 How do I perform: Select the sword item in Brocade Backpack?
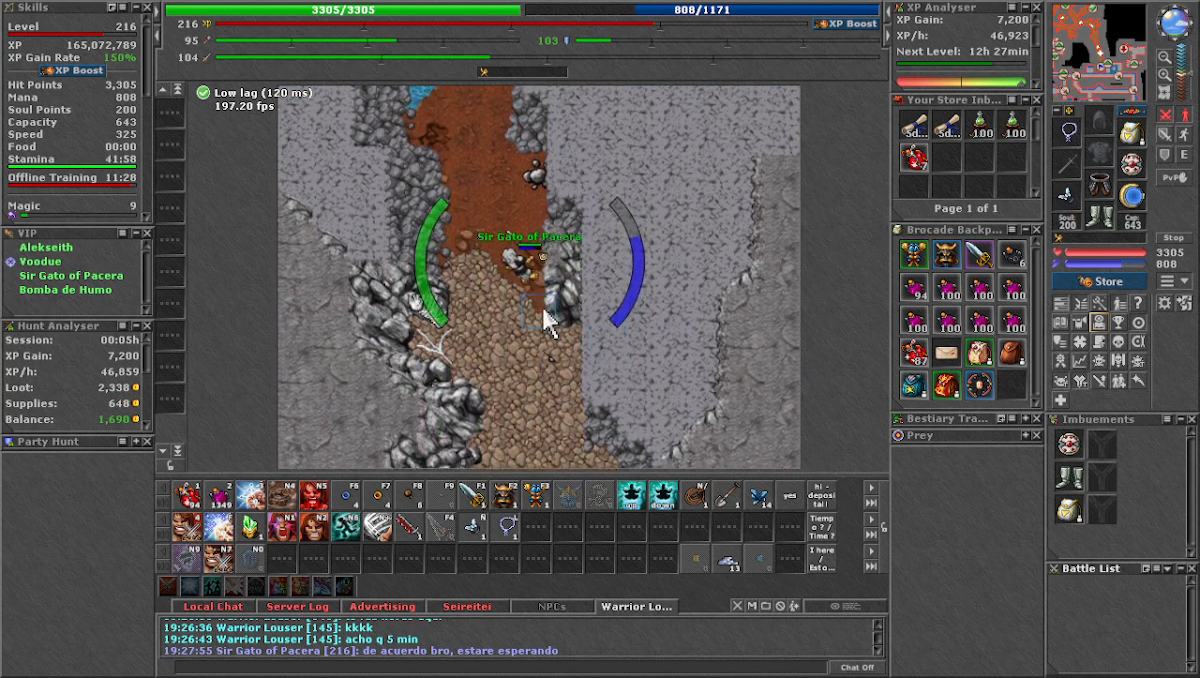point(979,253)
